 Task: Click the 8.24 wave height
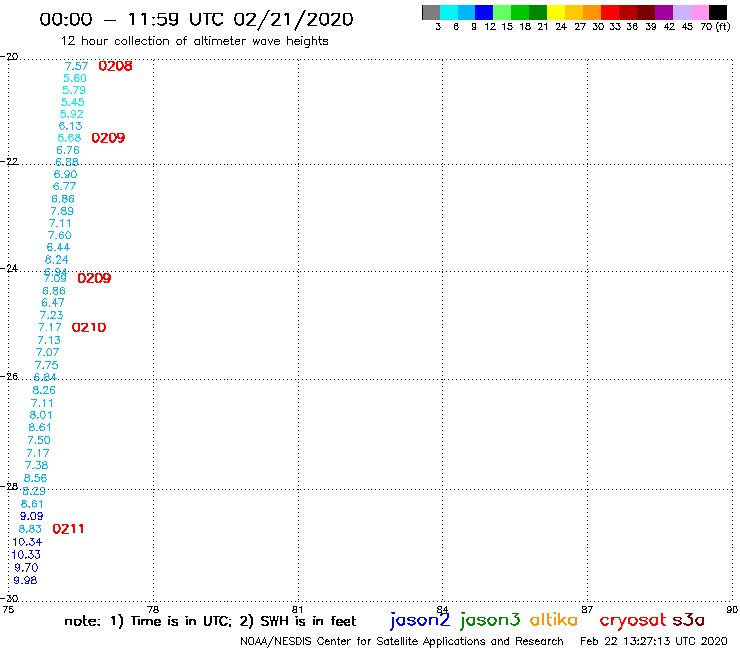pyautogui.click(x=57, y=260)
